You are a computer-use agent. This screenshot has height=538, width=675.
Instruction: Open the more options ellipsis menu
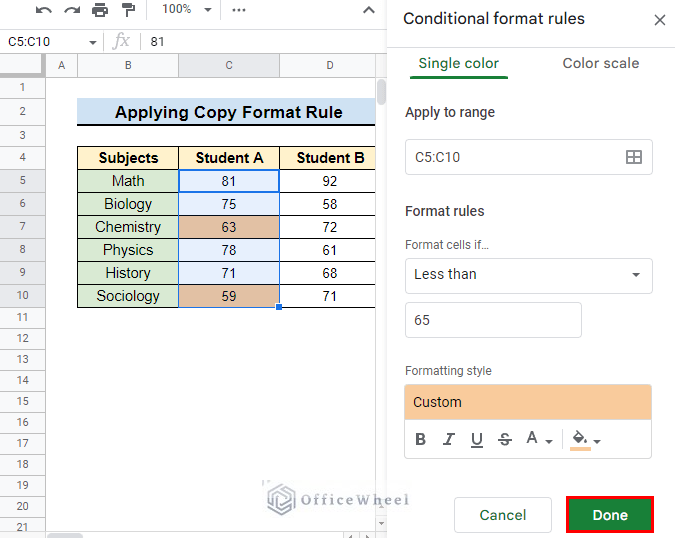238,10
